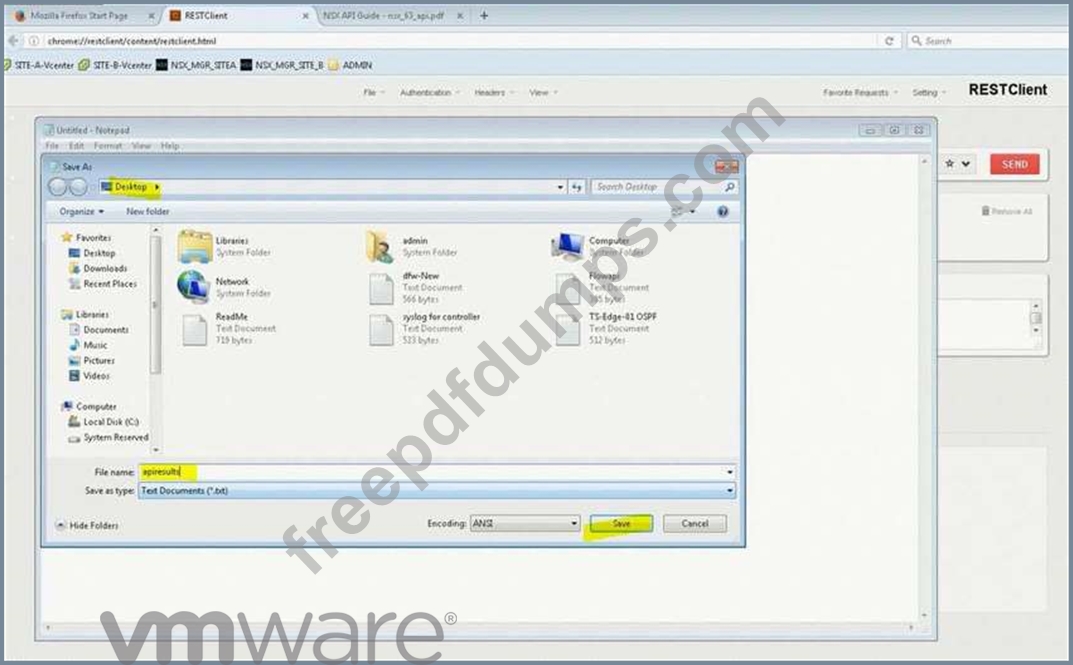Click the Save button in Save As dialog
Viewport: 1073px width, 665px height.
pyautogui.click(x=621, y=523)
